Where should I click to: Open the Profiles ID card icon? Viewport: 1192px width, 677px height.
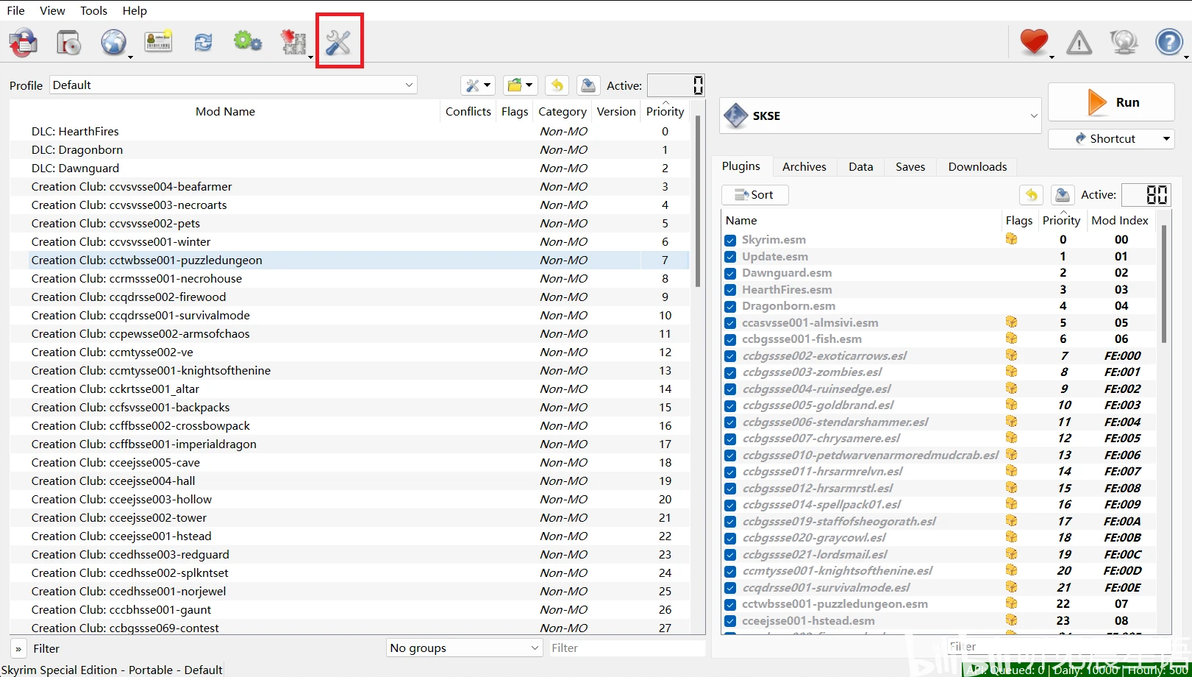158,42
